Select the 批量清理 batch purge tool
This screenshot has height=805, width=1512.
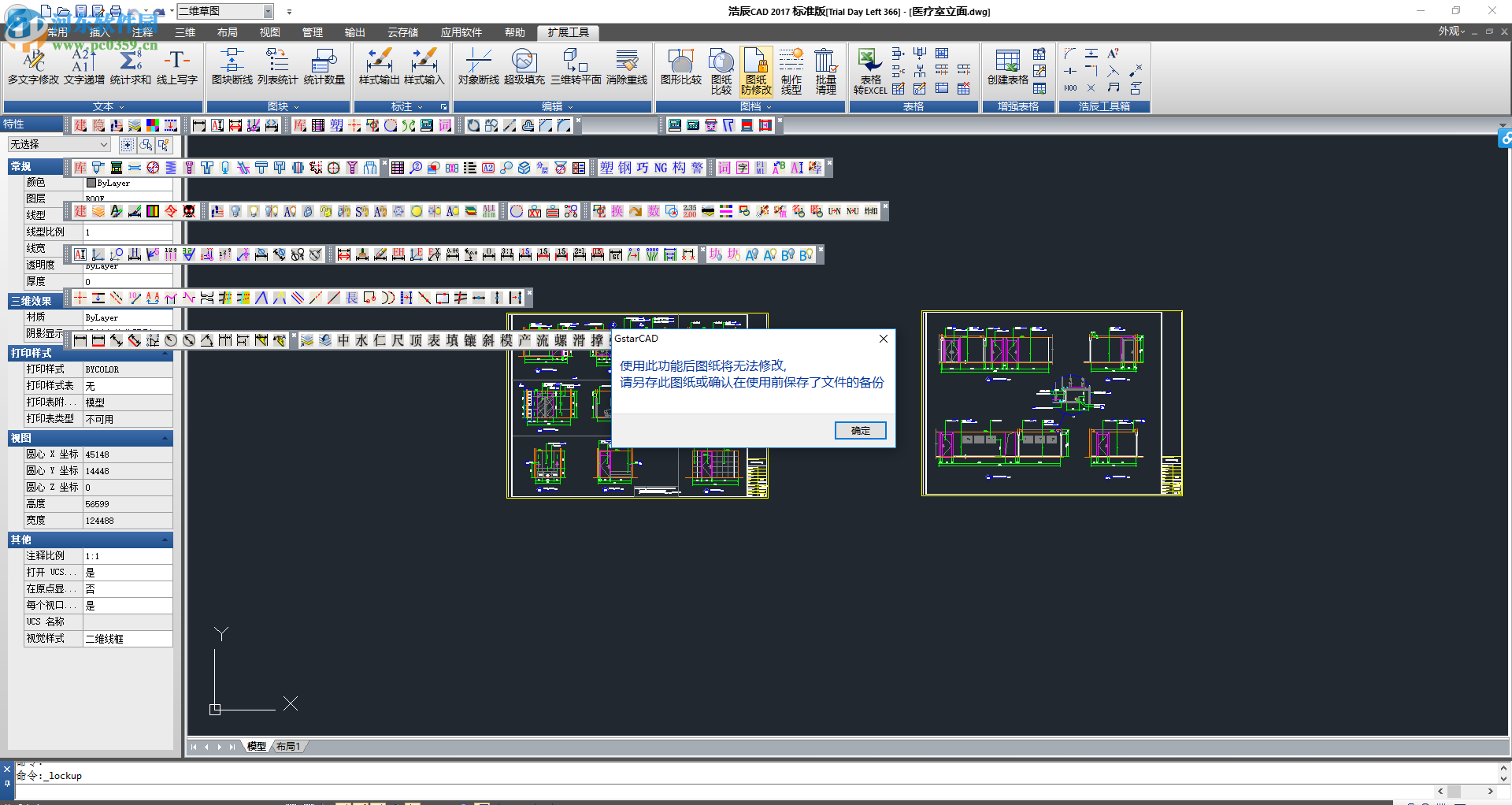(825, 71)
